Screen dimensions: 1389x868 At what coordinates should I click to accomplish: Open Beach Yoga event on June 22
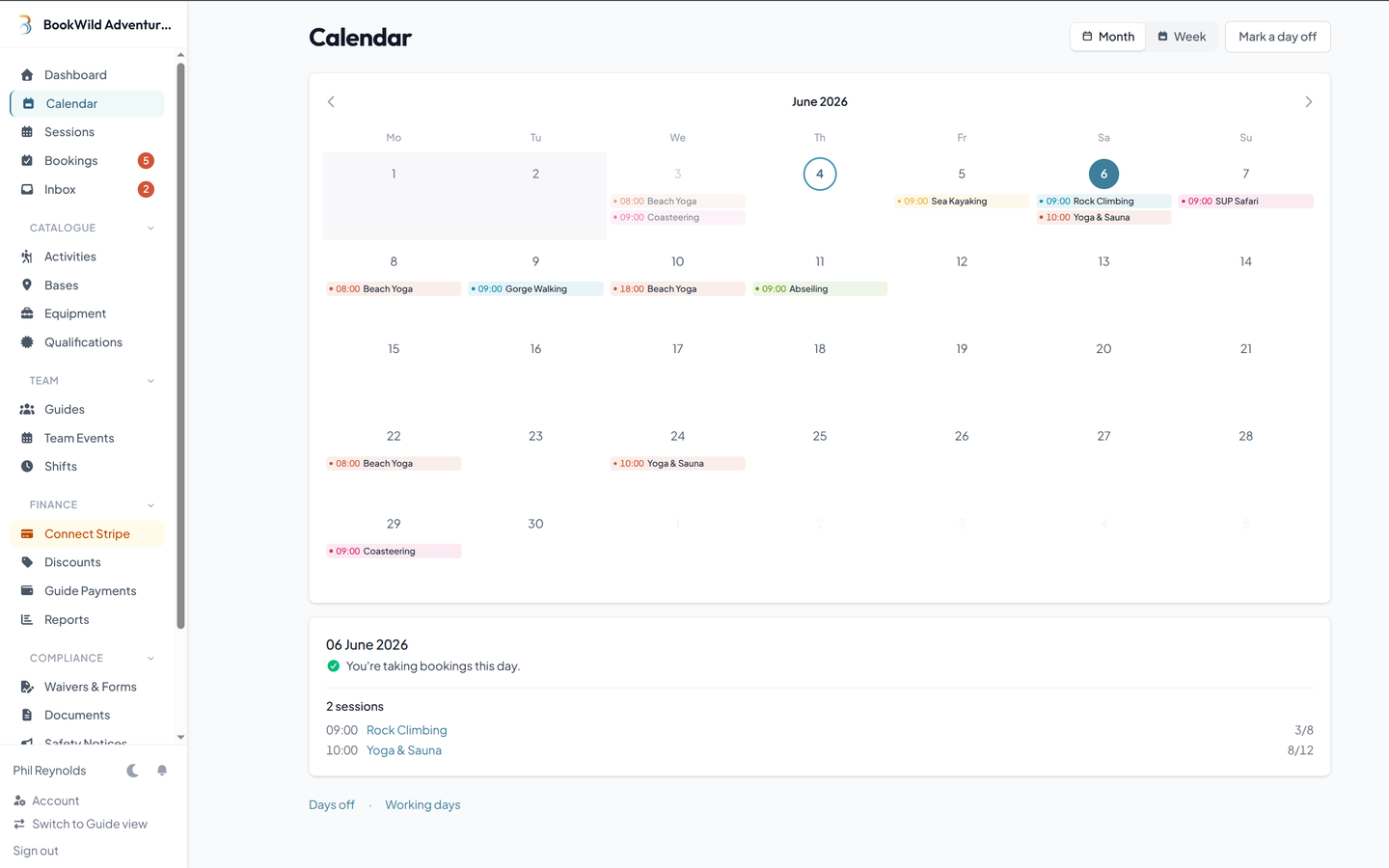[x=394, y=464]
